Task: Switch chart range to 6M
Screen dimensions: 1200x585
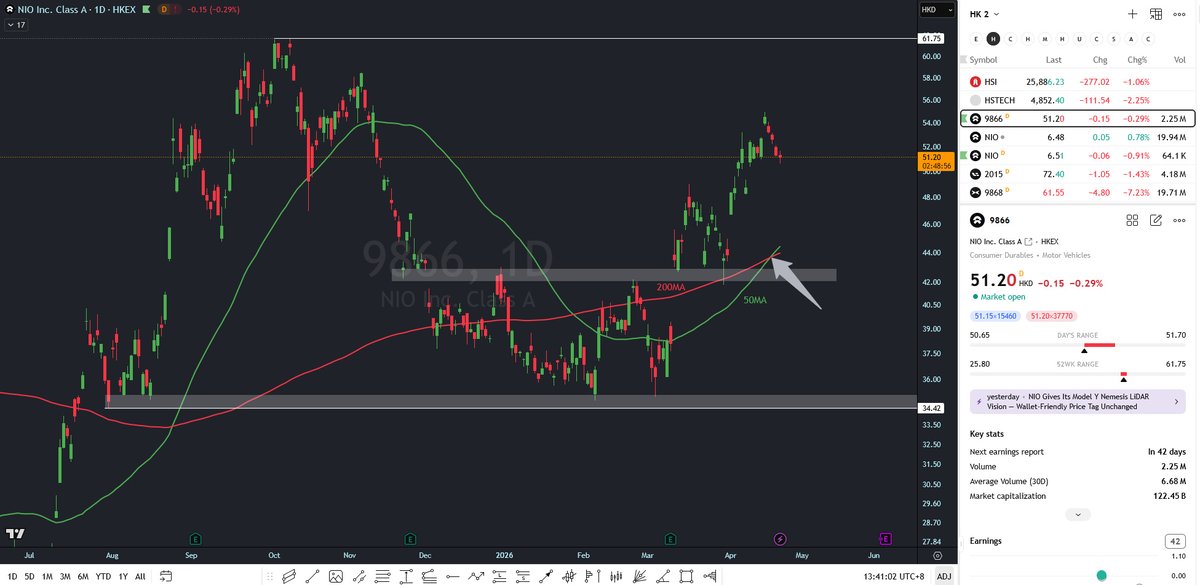Action: (x=83, y=576)
